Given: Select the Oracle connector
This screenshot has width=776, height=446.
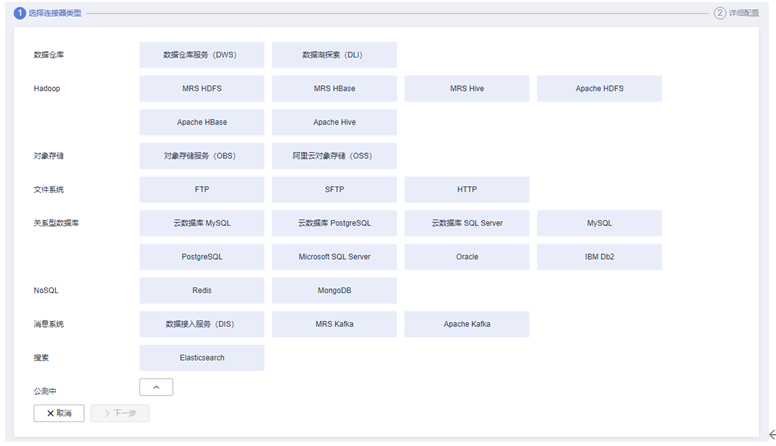Looking at the screenshot, I should click(x=467, y=257).
